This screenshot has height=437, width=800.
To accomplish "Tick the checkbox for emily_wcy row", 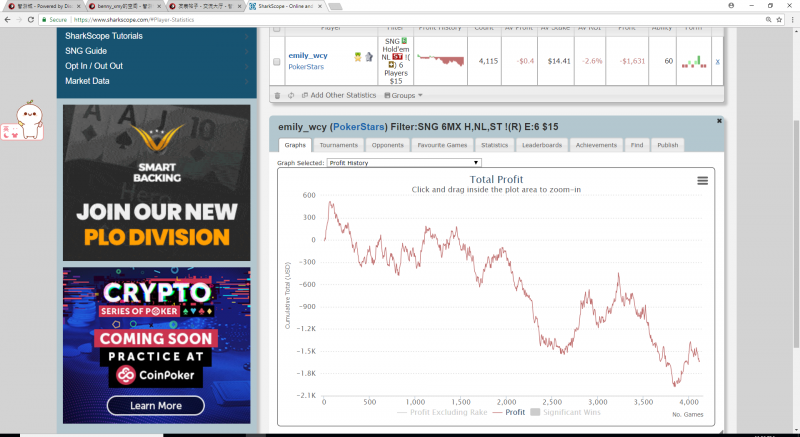I will pos(277,62).
